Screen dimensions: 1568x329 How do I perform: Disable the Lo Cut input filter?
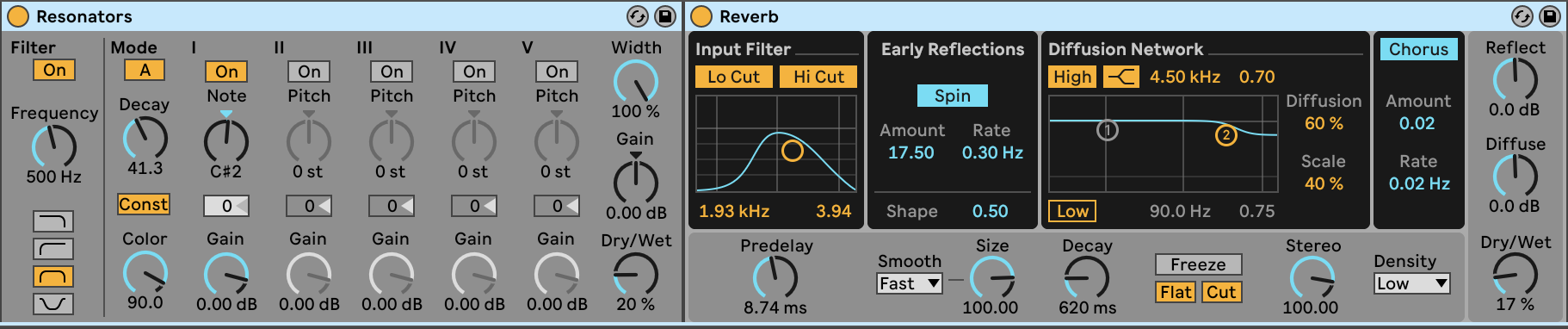coord(733,77)
